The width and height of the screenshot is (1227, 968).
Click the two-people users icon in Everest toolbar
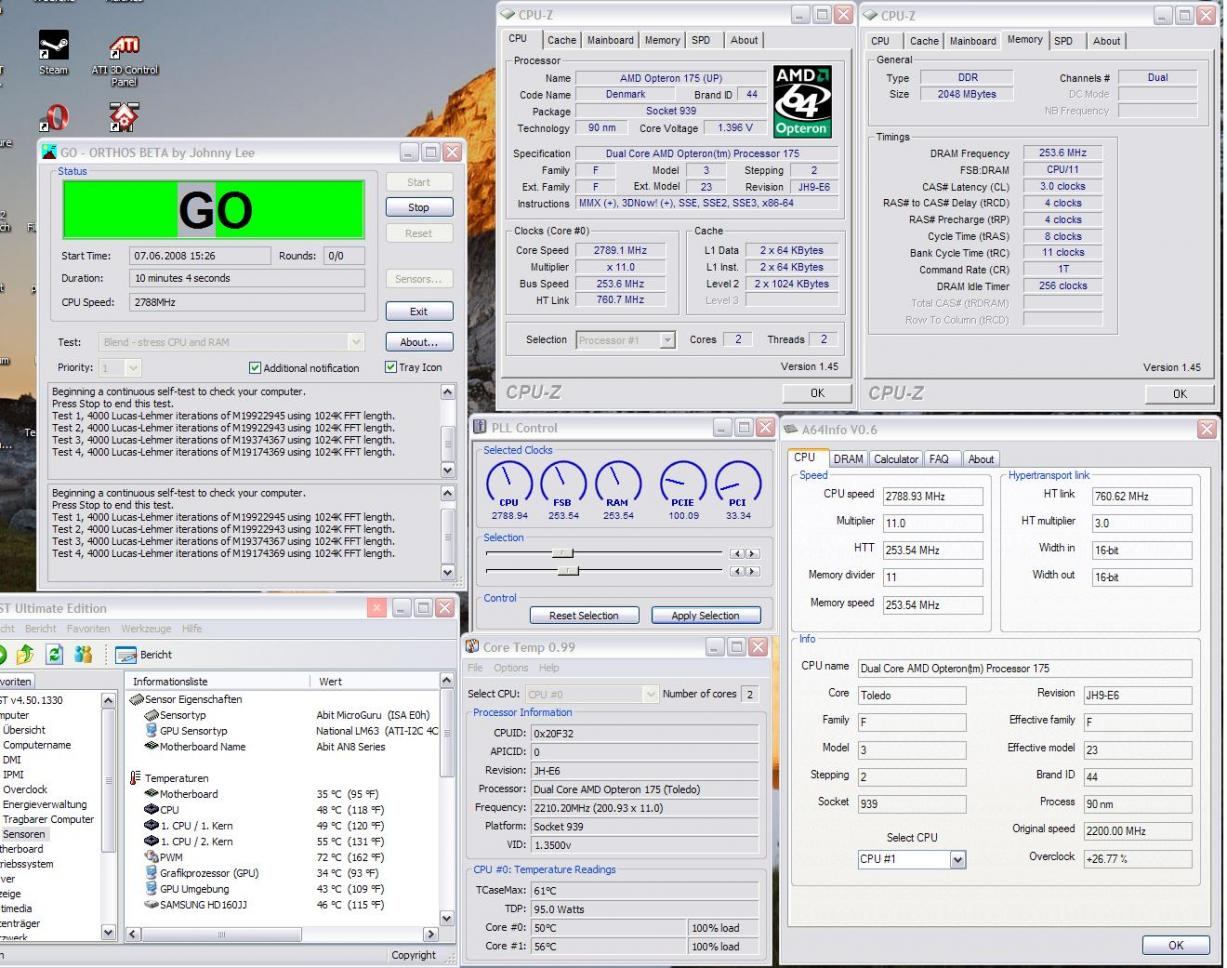click(x=84, y=655)
